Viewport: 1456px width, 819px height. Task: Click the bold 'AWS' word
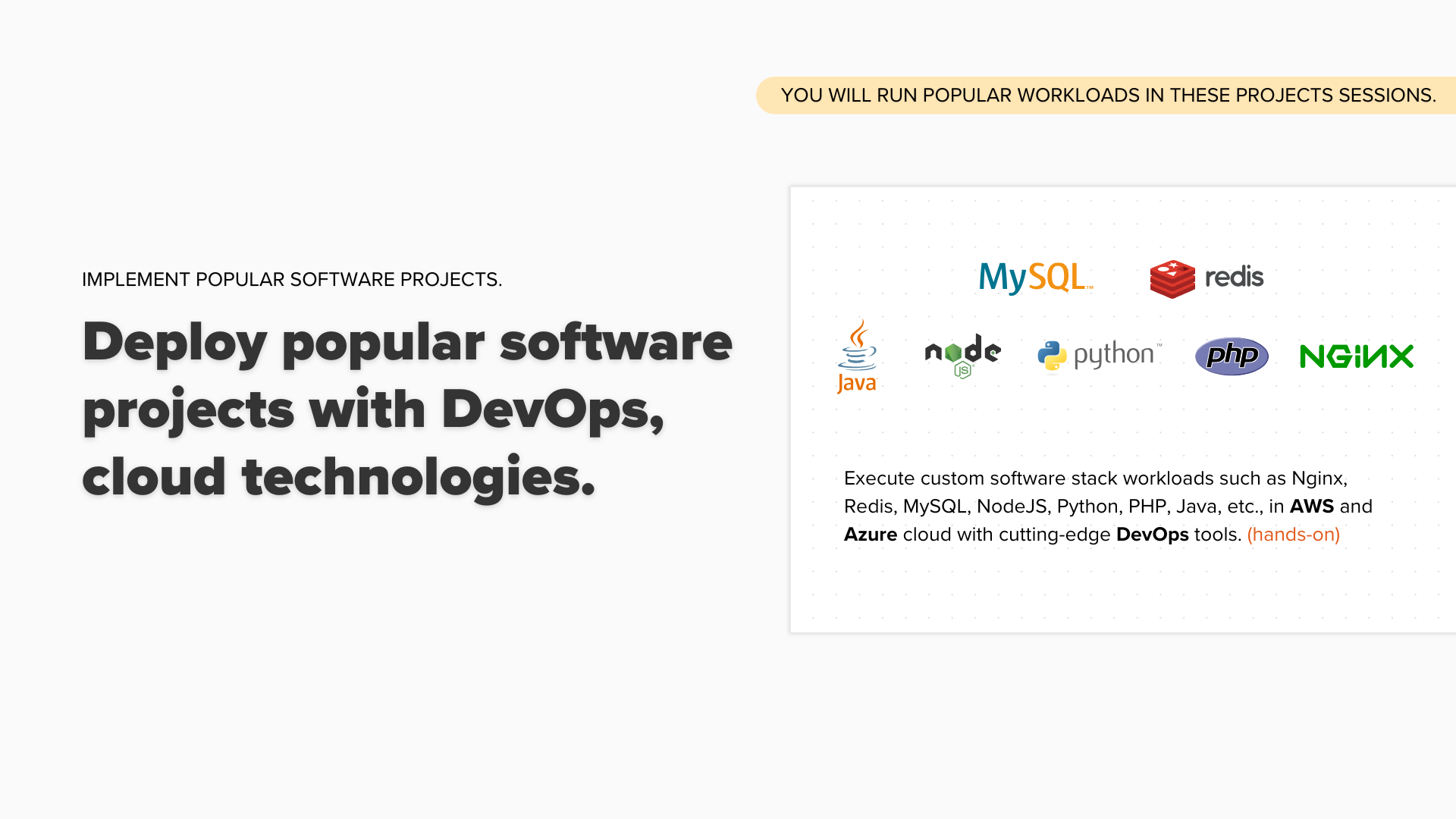click(1311, 507)
